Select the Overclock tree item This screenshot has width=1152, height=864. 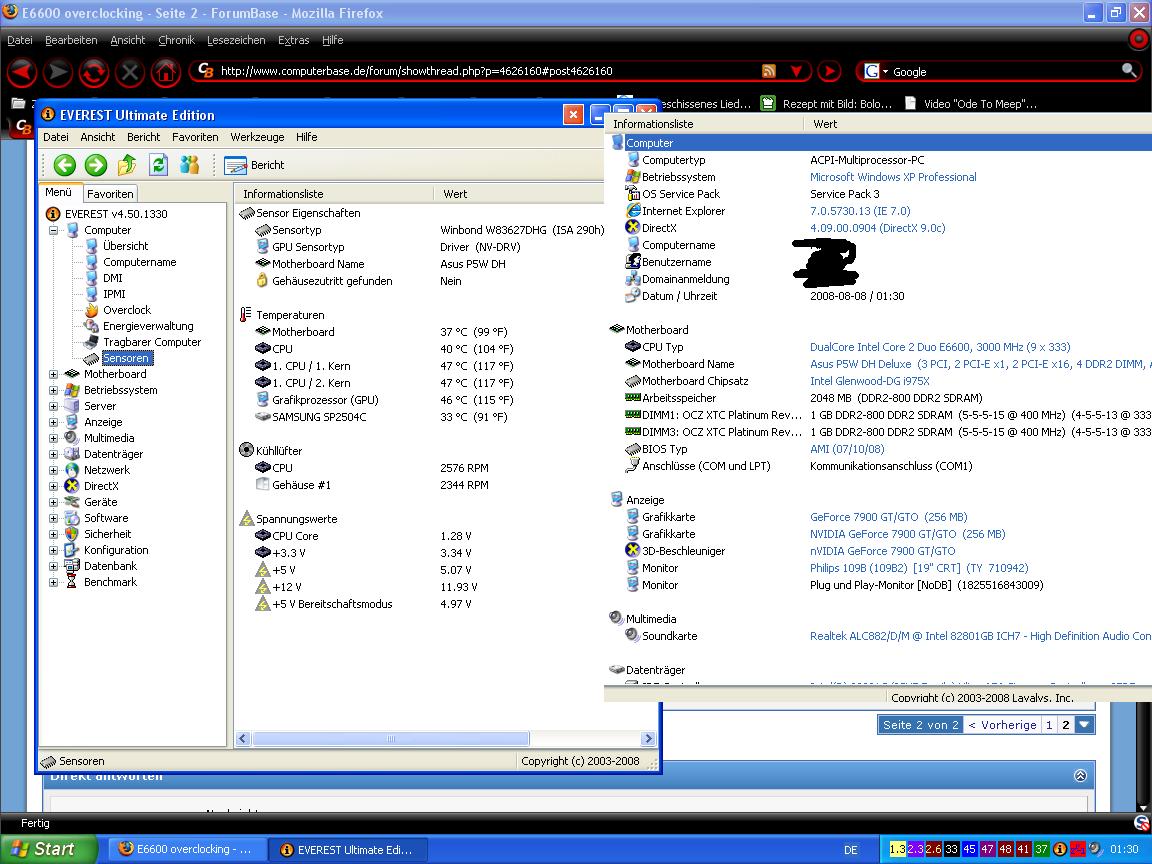pos(126,310)
